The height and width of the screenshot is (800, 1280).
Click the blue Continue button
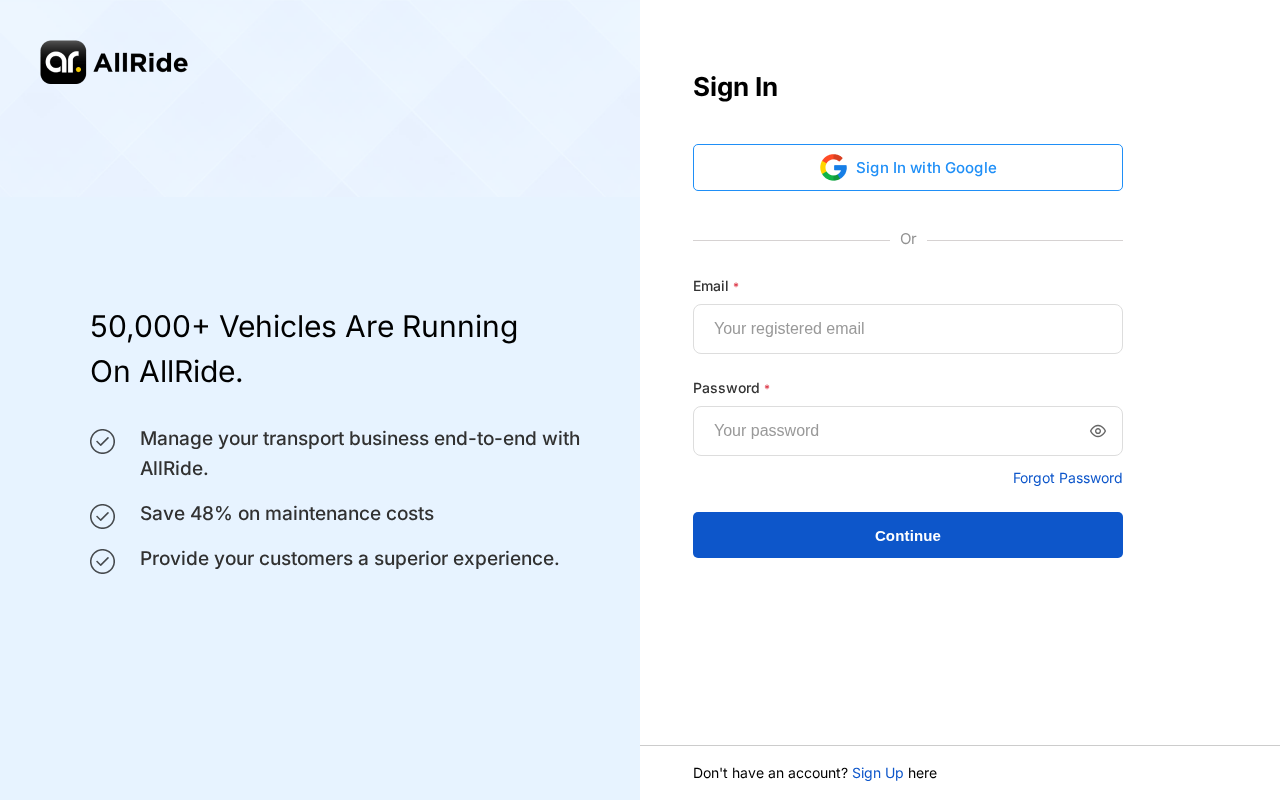(908, 535)
